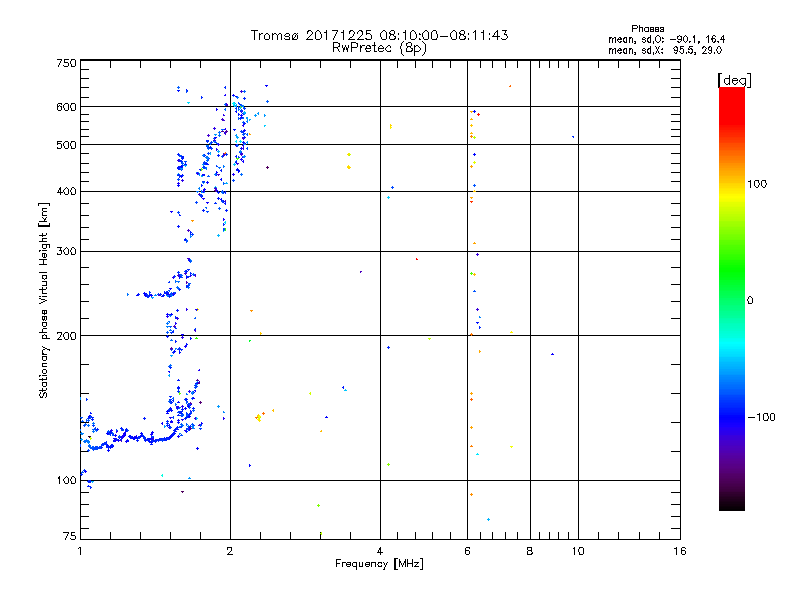Click the 'Frequency [MHz]' x-axis label
This screenshot has width=800, height=600.
click(379, 565)
